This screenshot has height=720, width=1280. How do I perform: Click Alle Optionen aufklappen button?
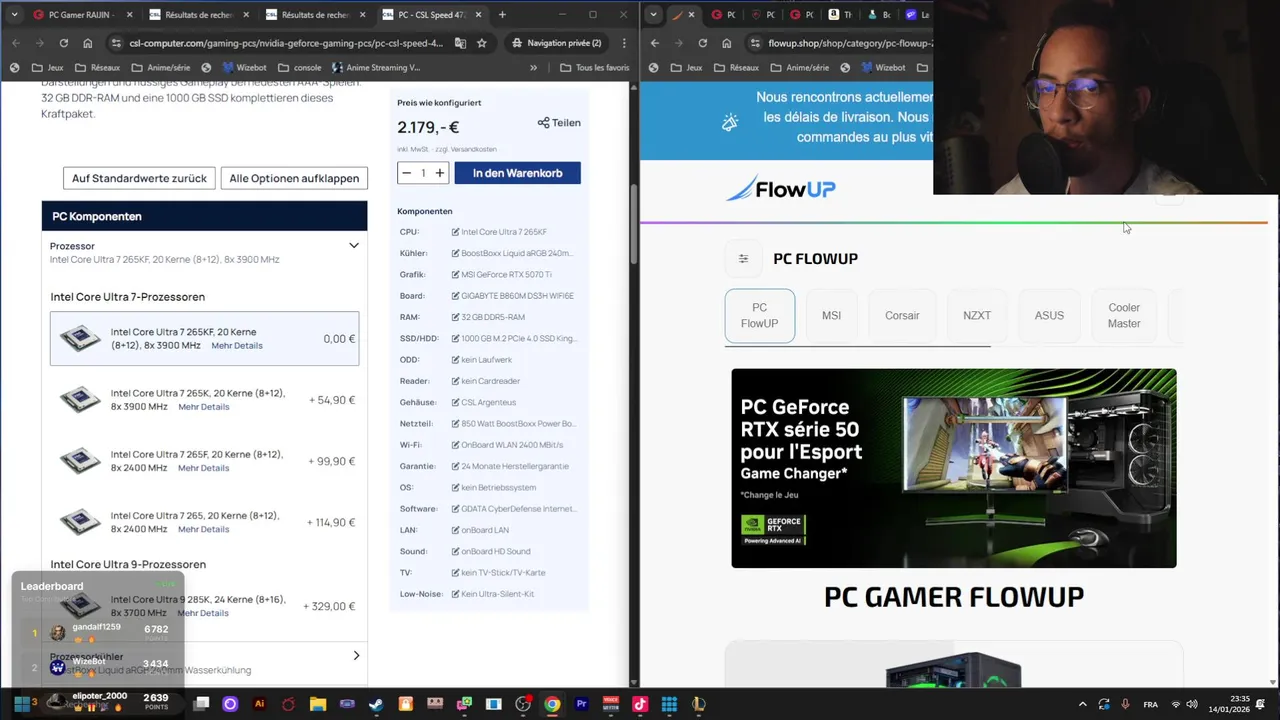[294, 178]
